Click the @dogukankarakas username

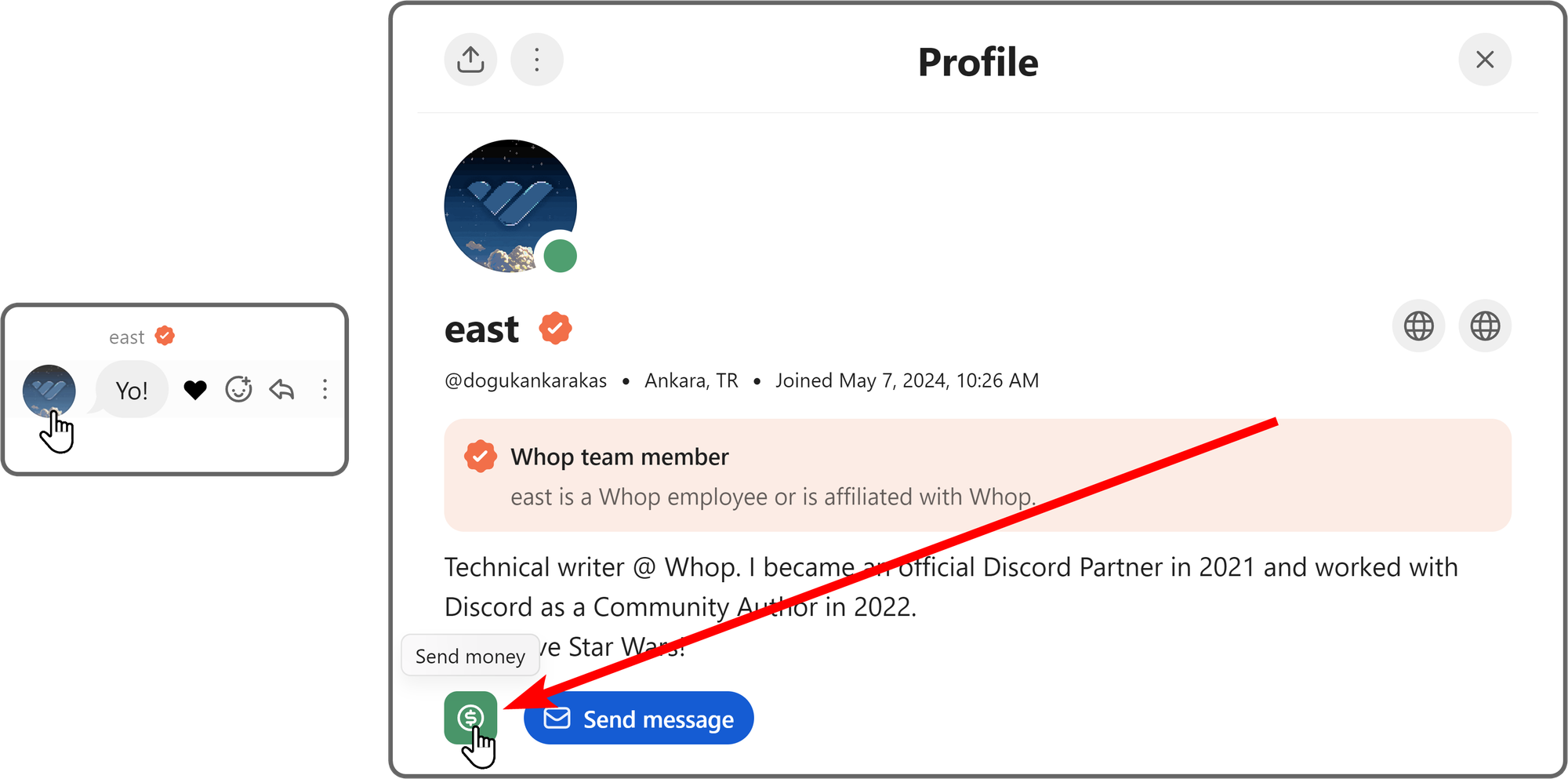(525, 380)
